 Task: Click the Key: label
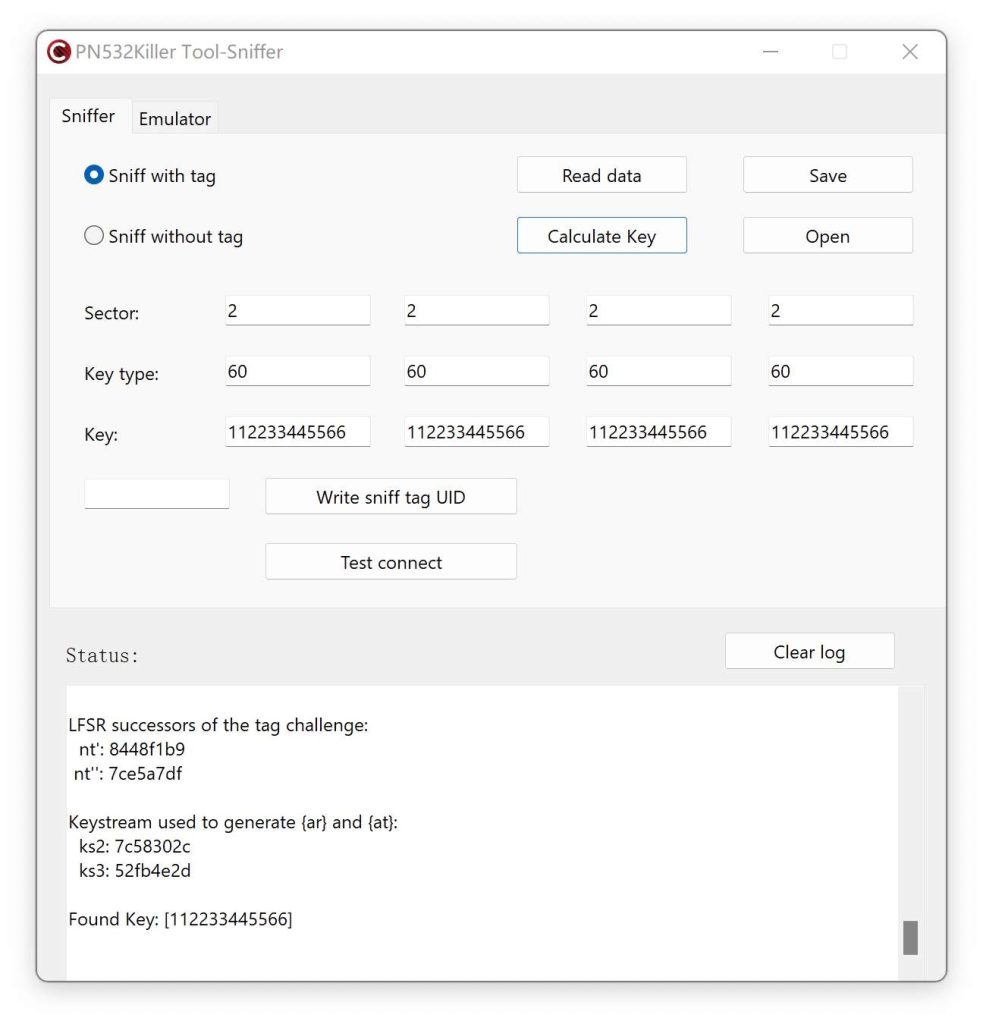(101, 435)
